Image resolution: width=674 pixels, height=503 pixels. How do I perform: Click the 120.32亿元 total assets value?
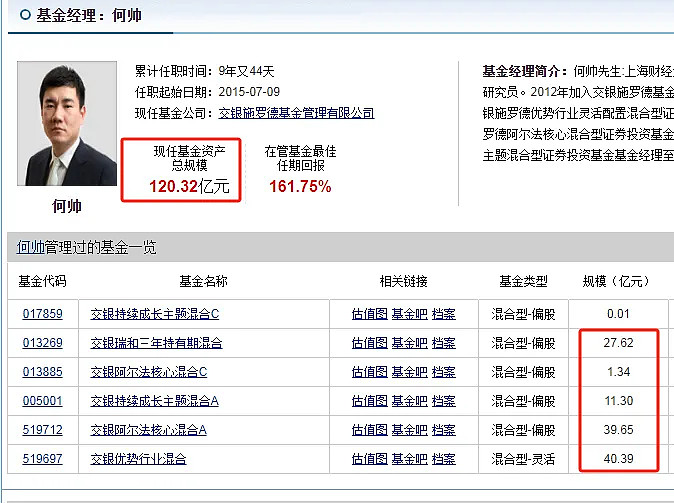(x=189, y=186)
